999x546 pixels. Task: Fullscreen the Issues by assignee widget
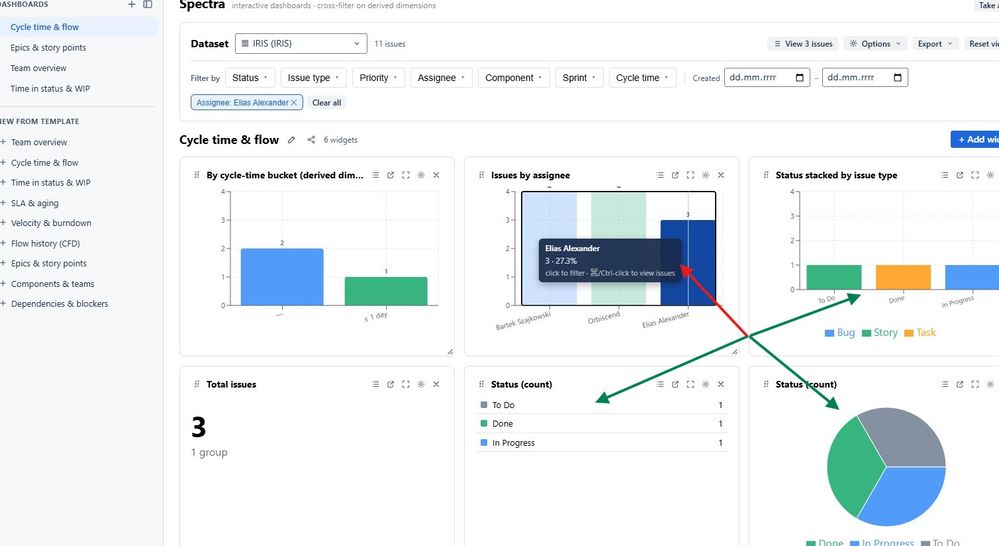tap(691, 175)
